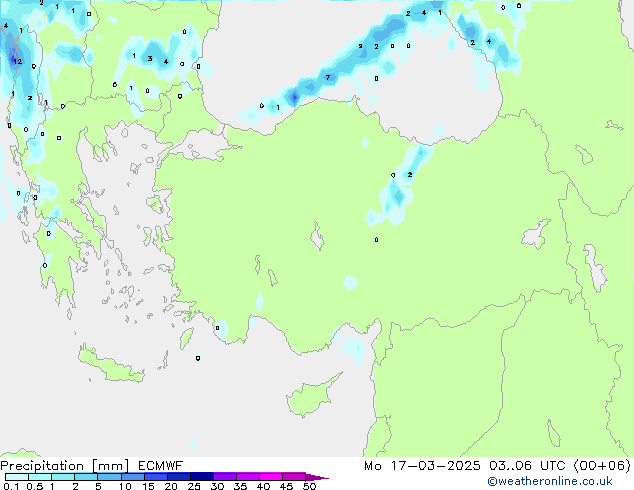Screen dimensions: 634x490
Task: Select the 2–5 mm legend color swatch
Action: 86,477
